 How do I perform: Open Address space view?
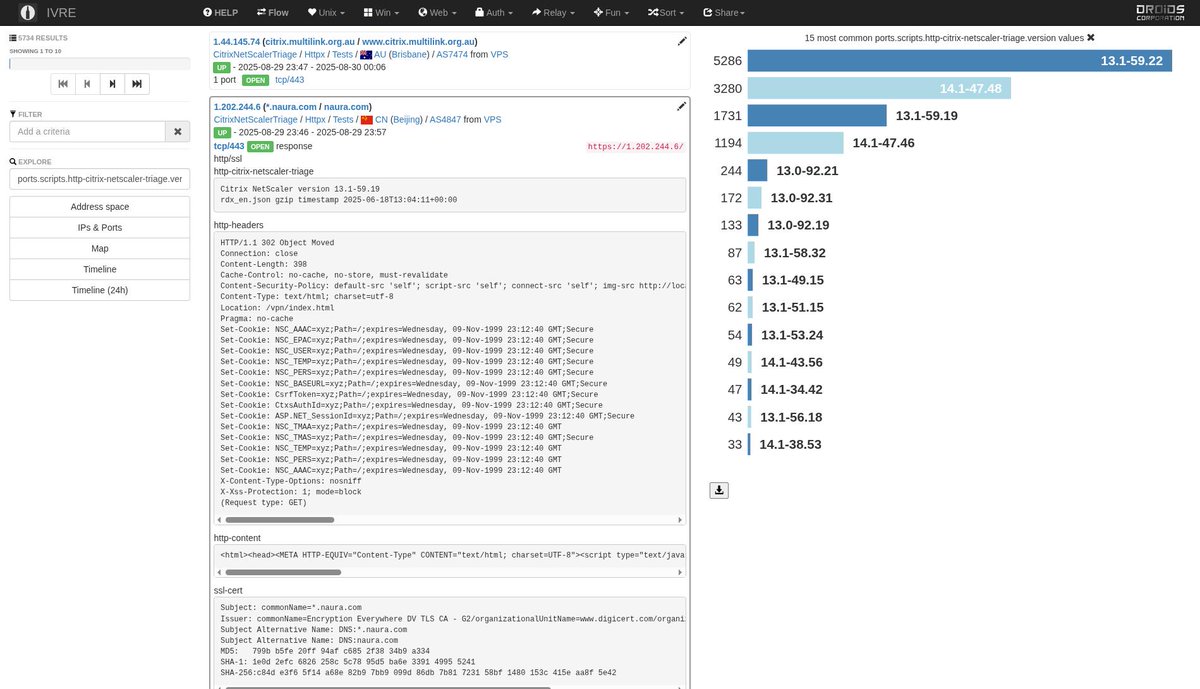[99, 206]
